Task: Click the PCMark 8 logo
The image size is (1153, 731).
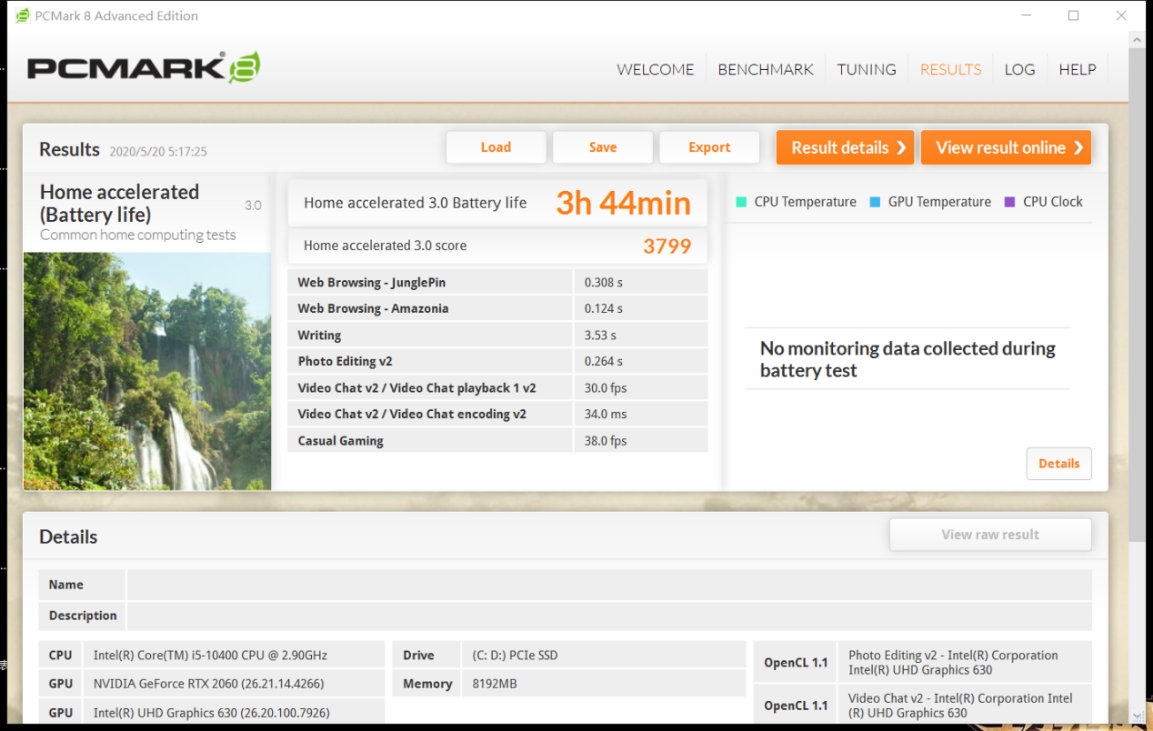Action: 143,68
